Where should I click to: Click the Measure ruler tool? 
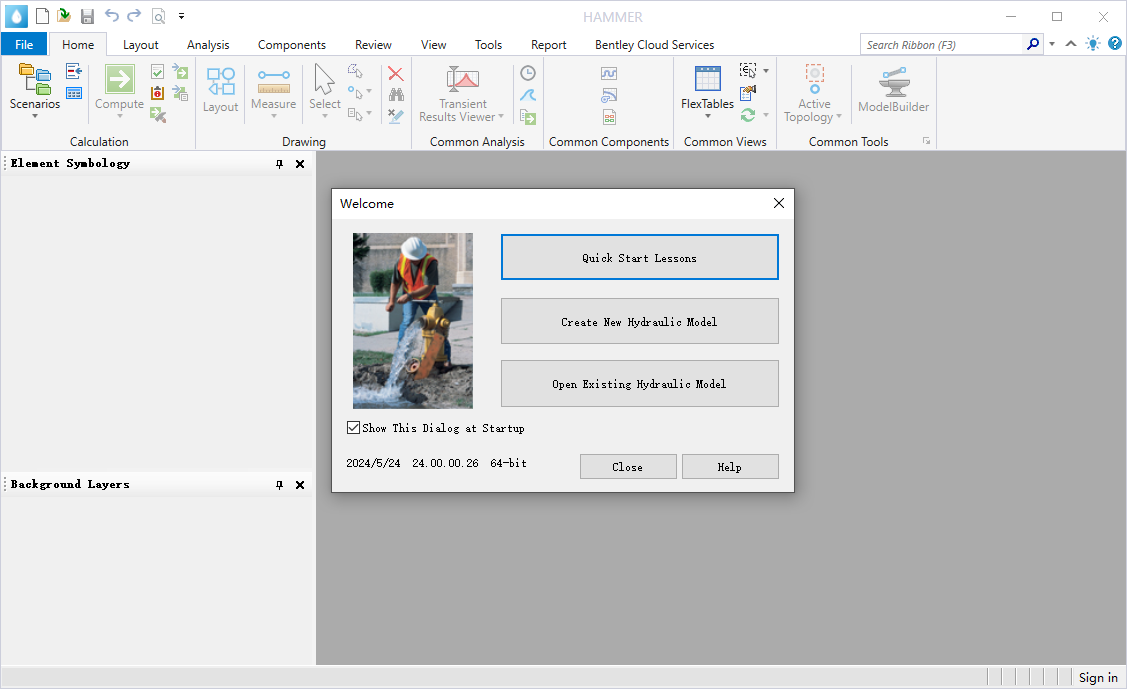[x=273, y=80]
